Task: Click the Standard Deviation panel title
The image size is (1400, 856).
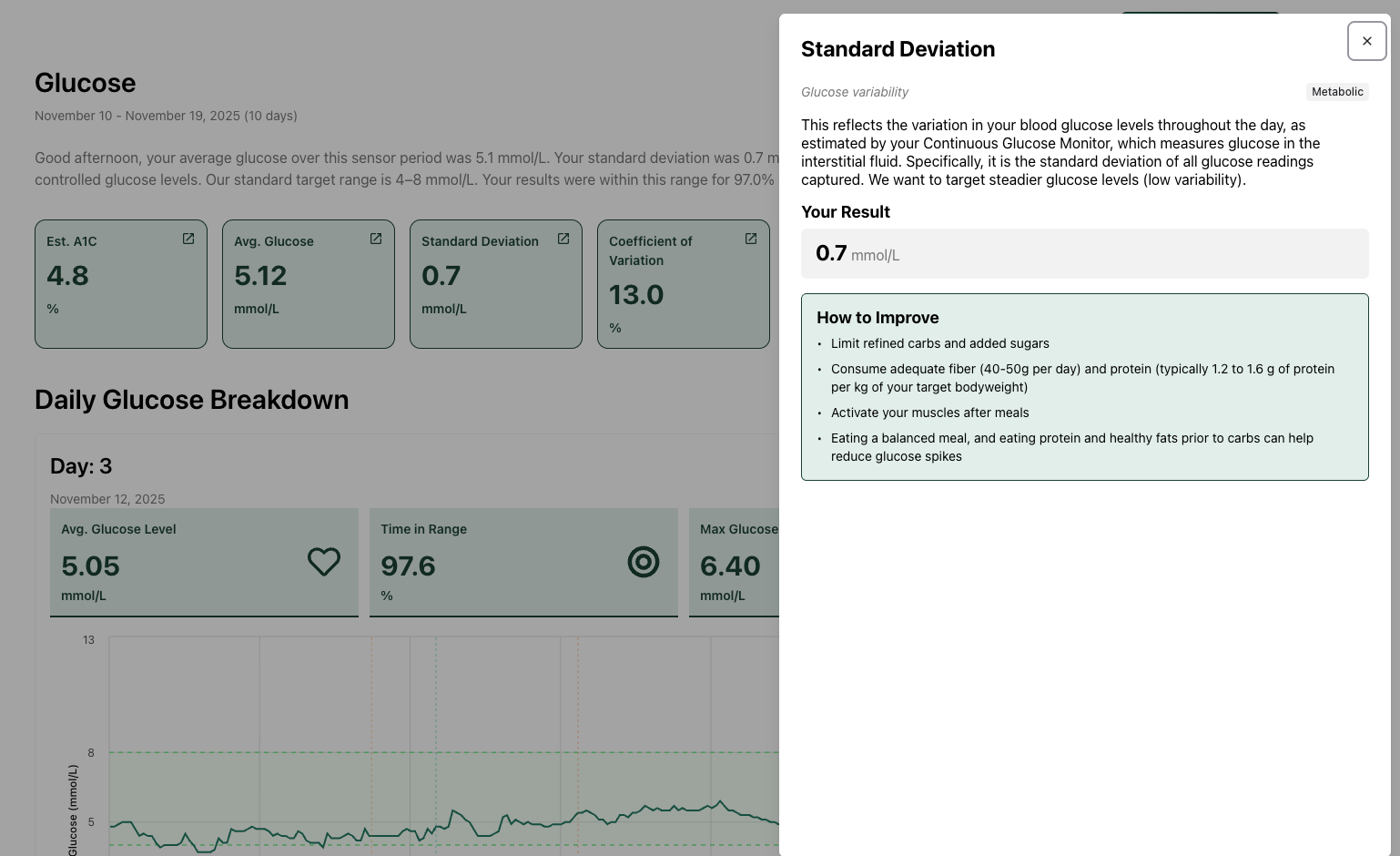Action: (898, 49)
